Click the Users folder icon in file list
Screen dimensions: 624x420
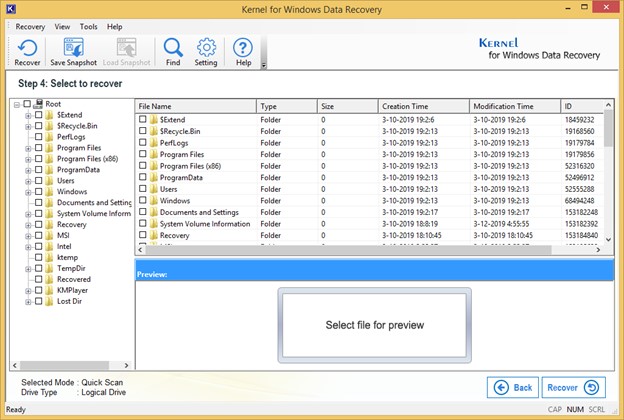(154, 189)
